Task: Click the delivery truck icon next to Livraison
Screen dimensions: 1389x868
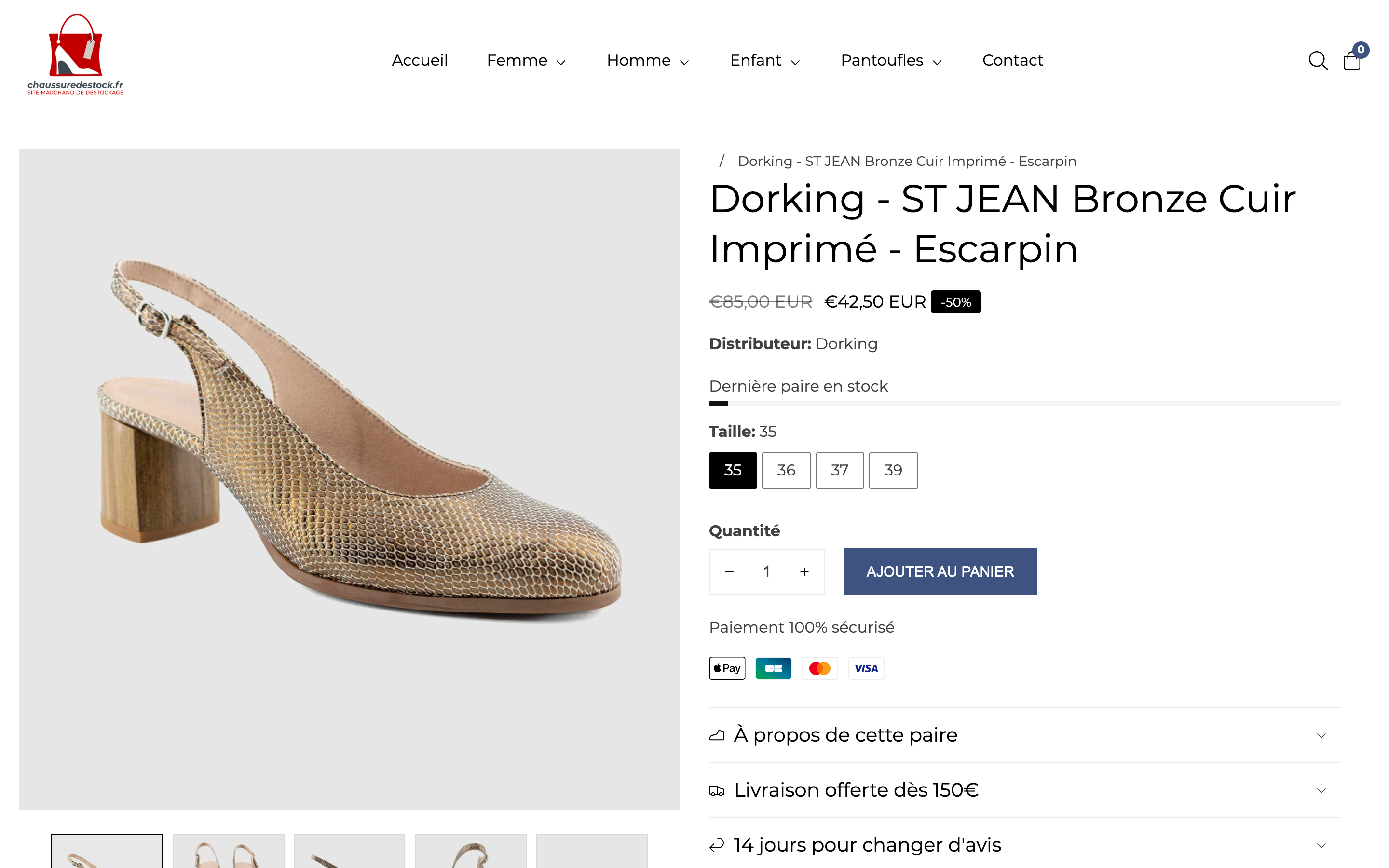Action: [716, 790]
